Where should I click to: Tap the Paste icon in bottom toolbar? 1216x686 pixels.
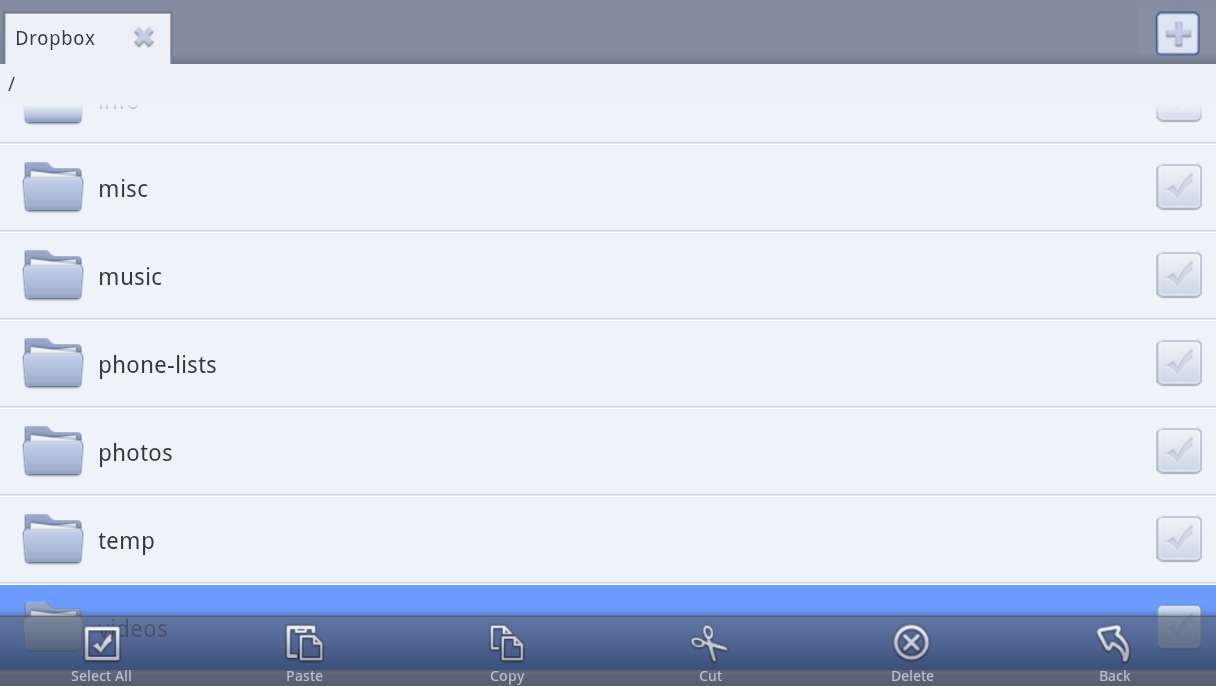(304, 643)
